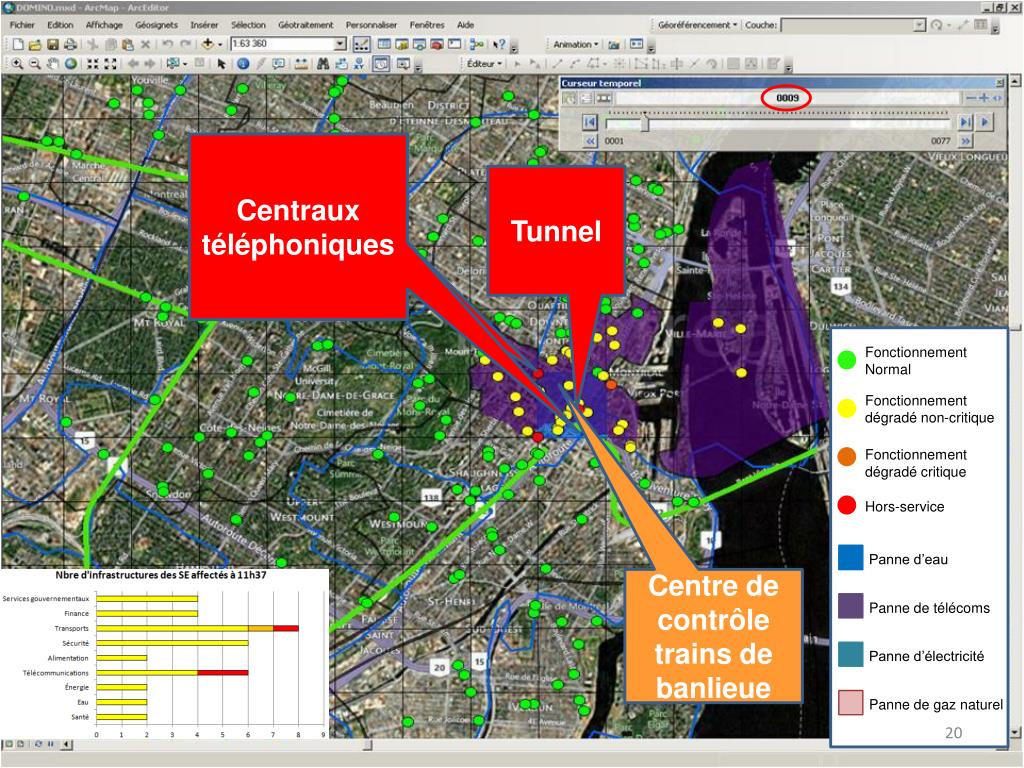
Task: Open the map scale 1:63 360 dropdown
Action: (340, 44)
